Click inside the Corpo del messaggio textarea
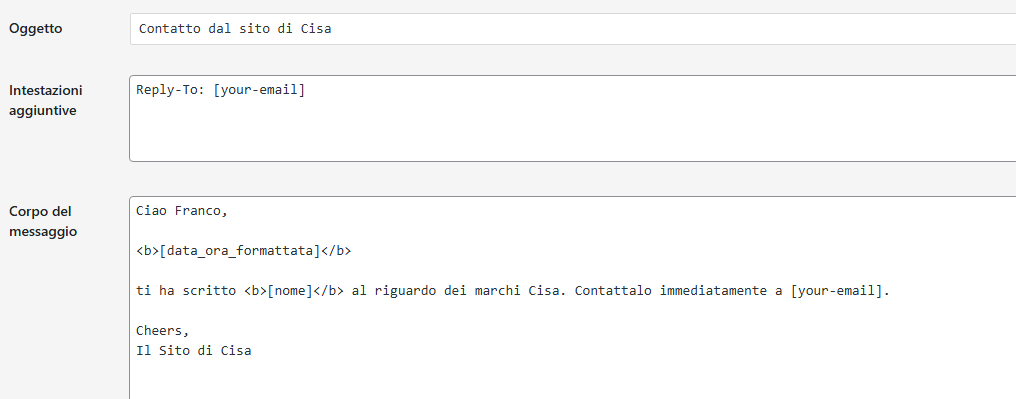This screenshot has height=399, width=1016. coord(573,298)
